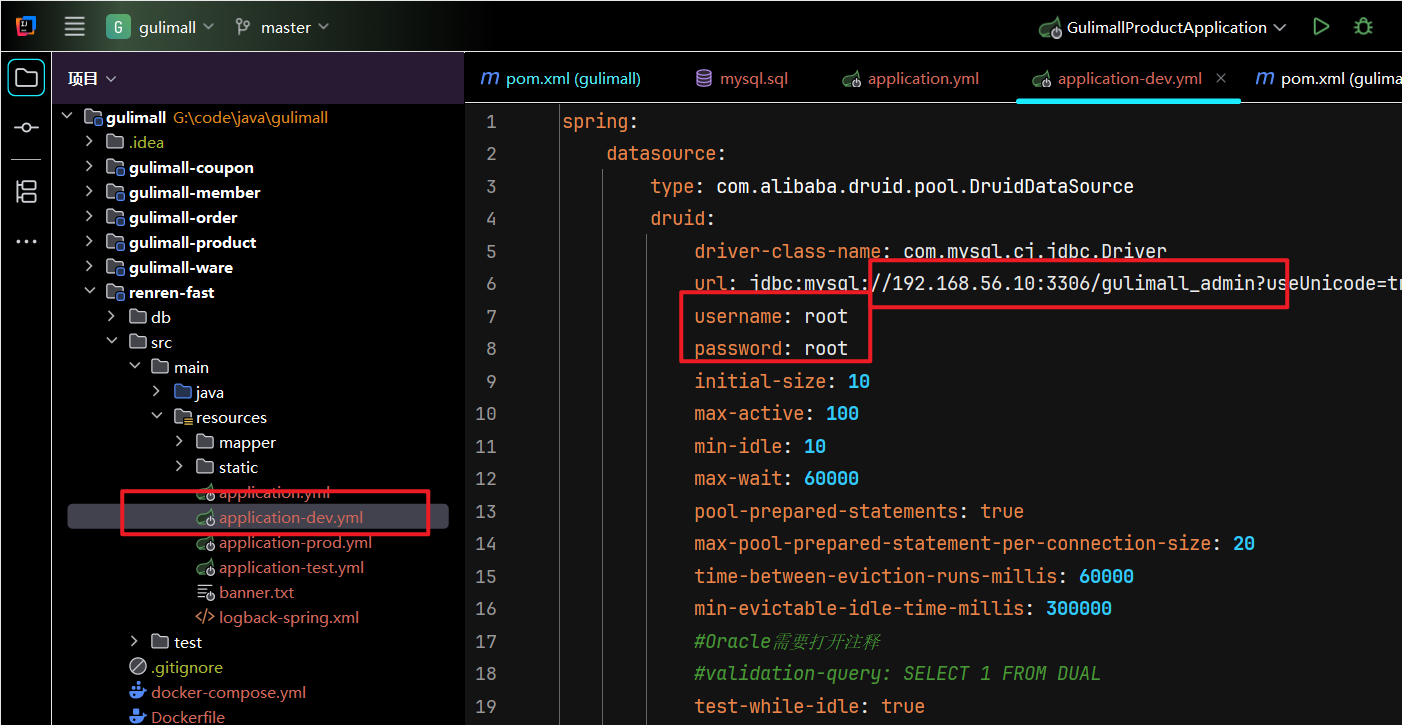
Task: Expand the db folder
Action: [x=112, y=317]
